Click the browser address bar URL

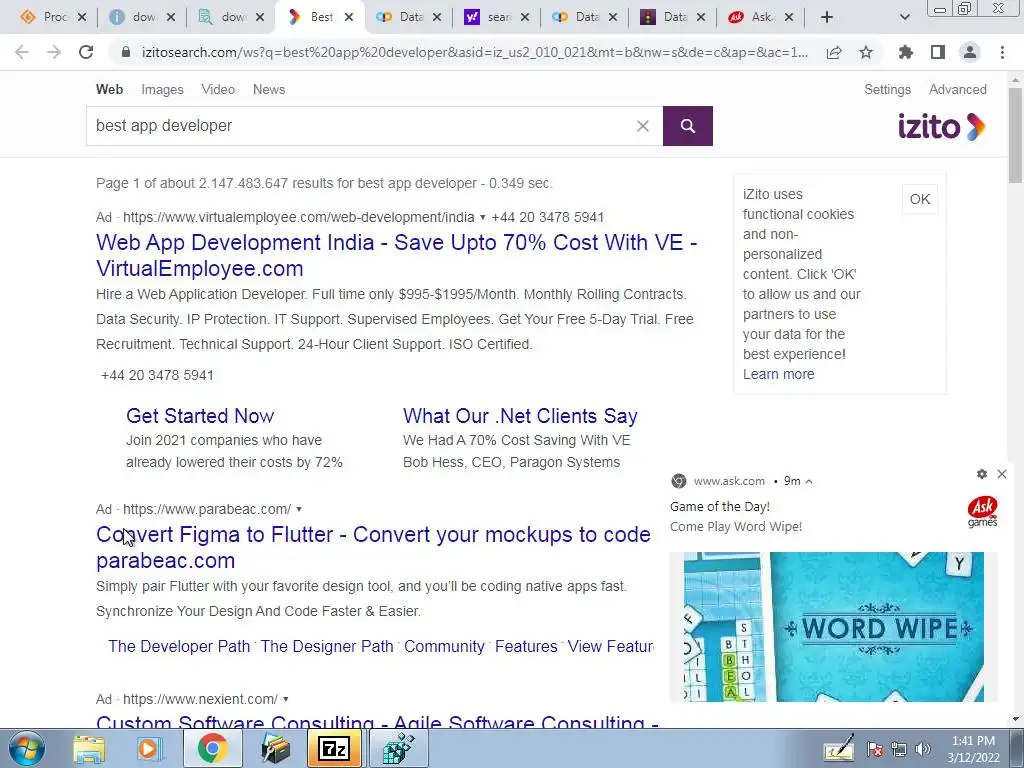475,52
